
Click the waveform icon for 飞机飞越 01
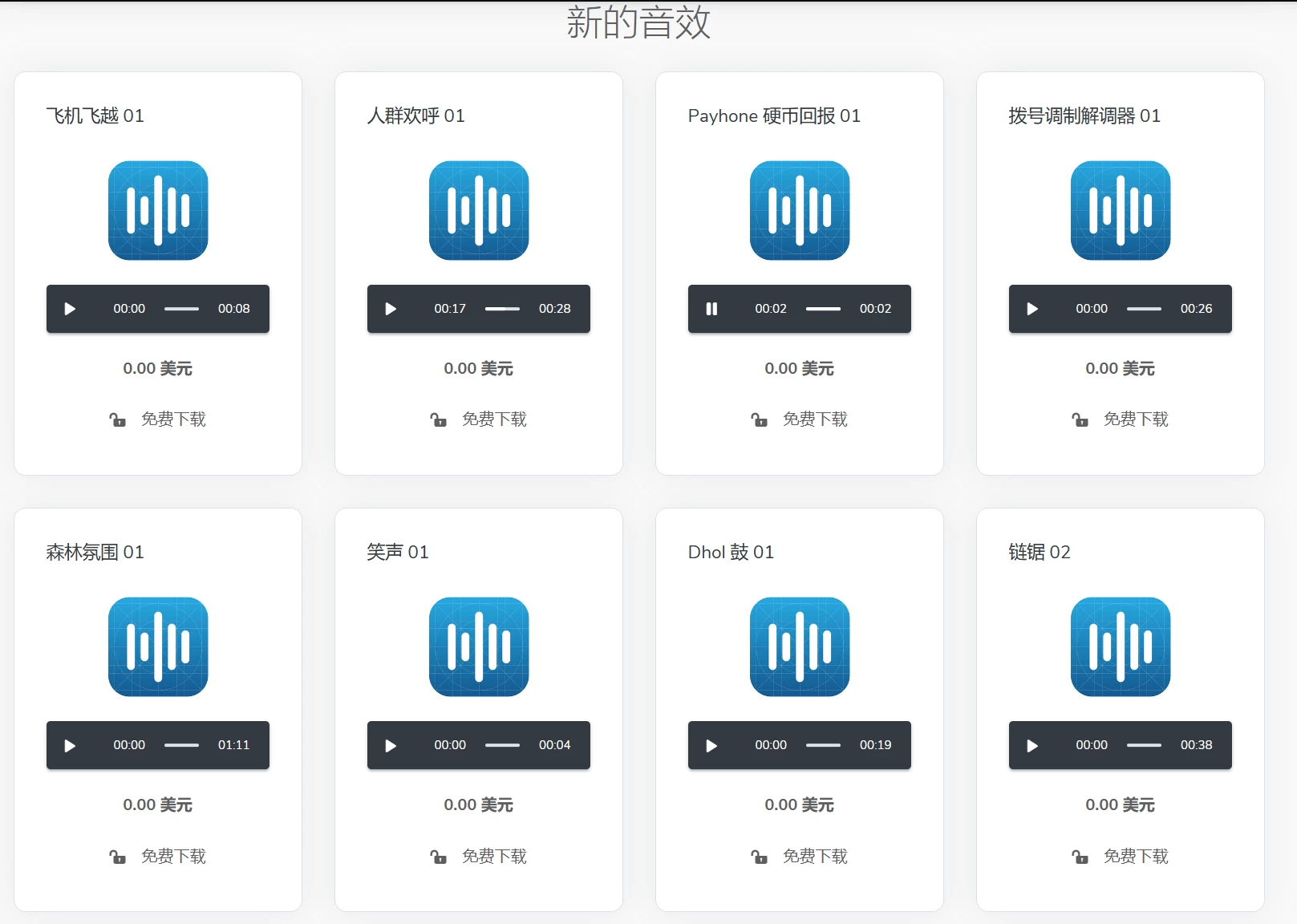[x=158, y=210]
